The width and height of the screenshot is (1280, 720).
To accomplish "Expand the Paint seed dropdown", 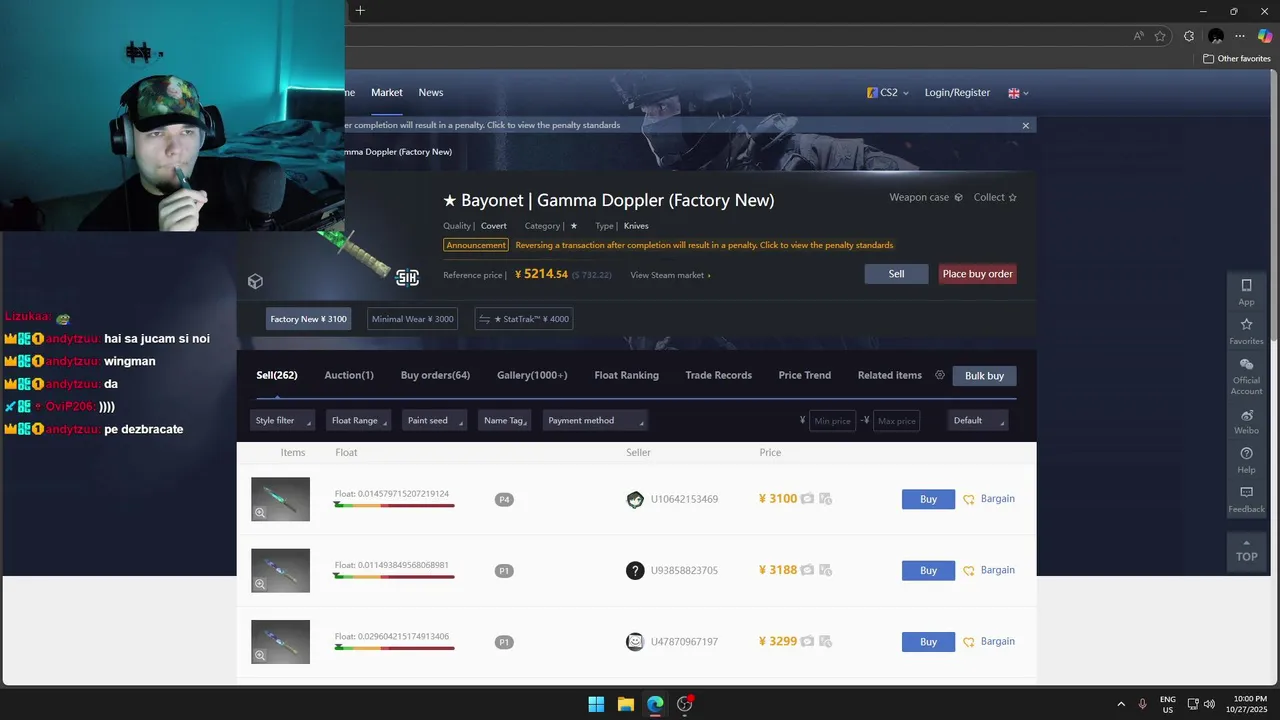I will coord(434,420).
